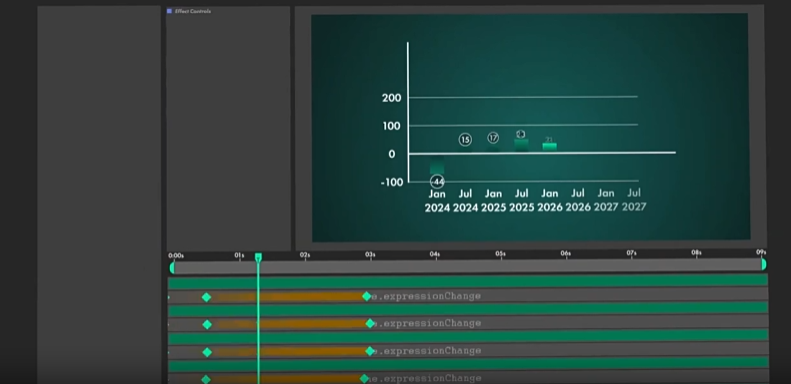Jump to the 08s ruler mark

[696, 252]
